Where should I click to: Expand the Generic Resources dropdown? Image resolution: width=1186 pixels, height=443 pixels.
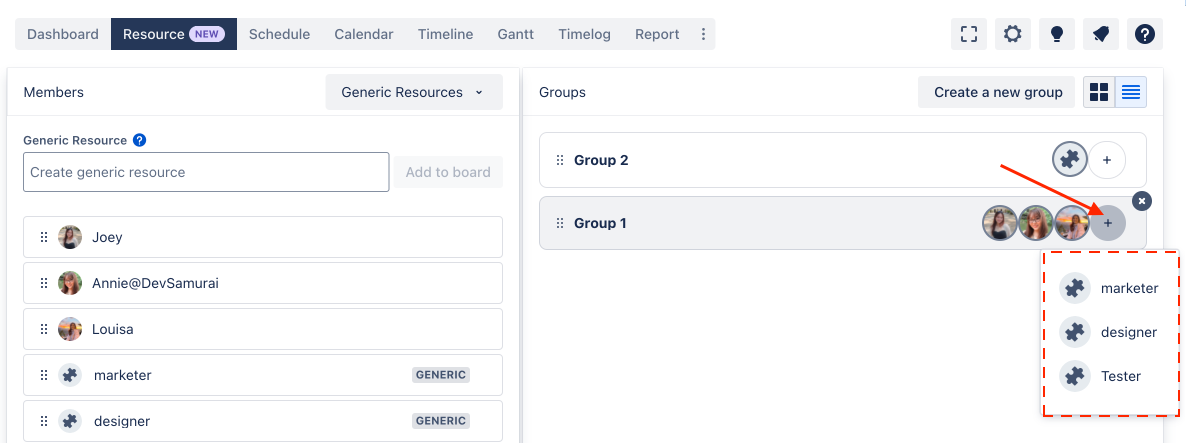[414, 92]
